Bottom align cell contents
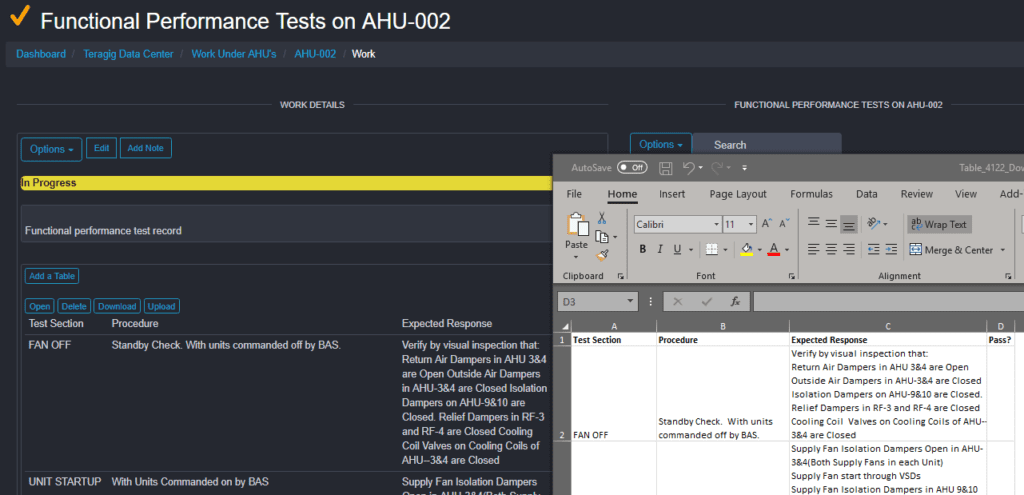 point(848,224)
